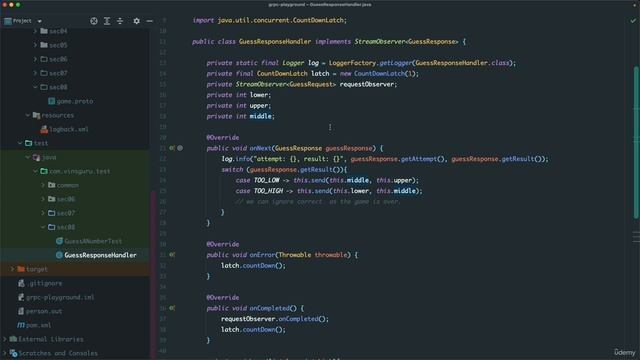This screenshot has height=360, width=640.
Task: Click the onCompleted method name
Action: 269,308
